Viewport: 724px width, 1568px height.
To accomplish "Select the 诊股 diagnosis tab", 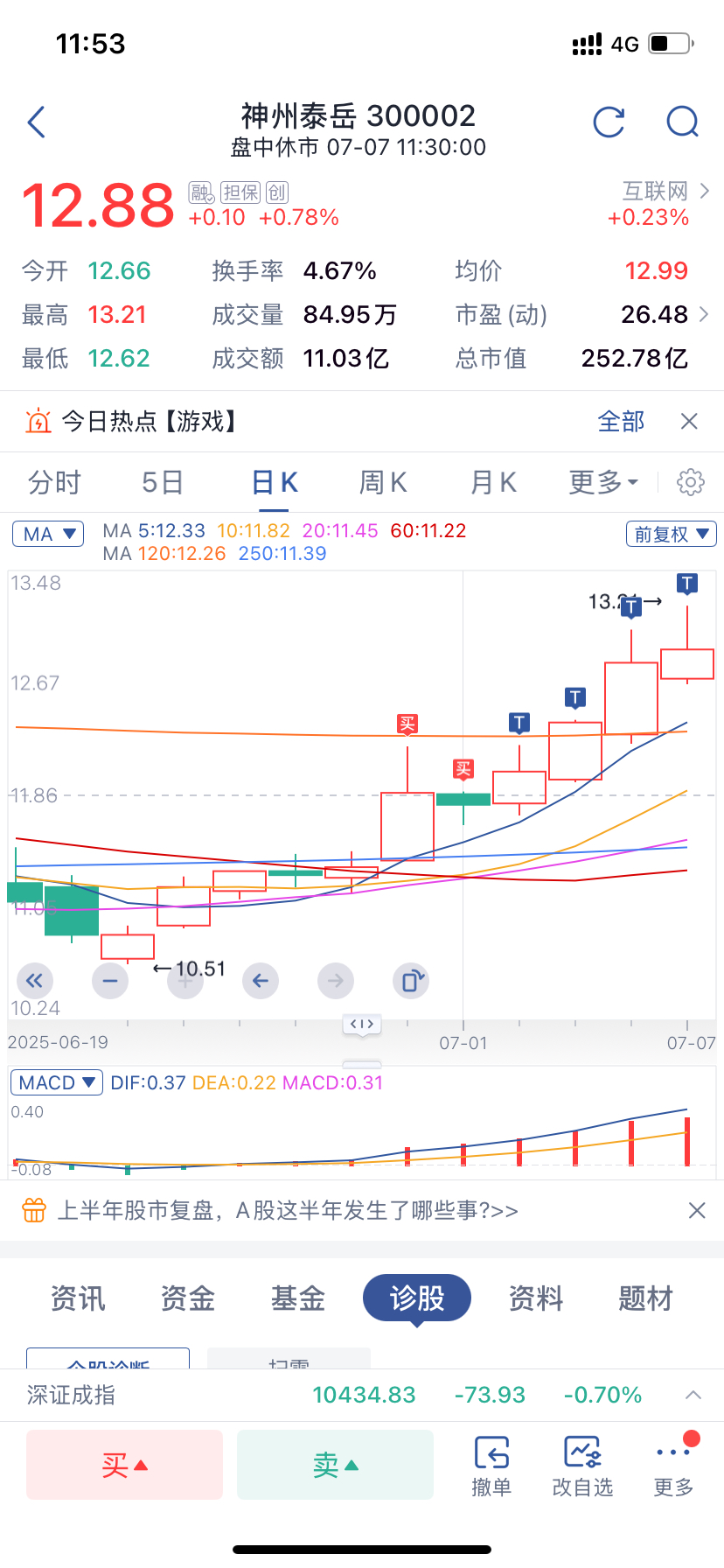I will [x=417, y=1298].
